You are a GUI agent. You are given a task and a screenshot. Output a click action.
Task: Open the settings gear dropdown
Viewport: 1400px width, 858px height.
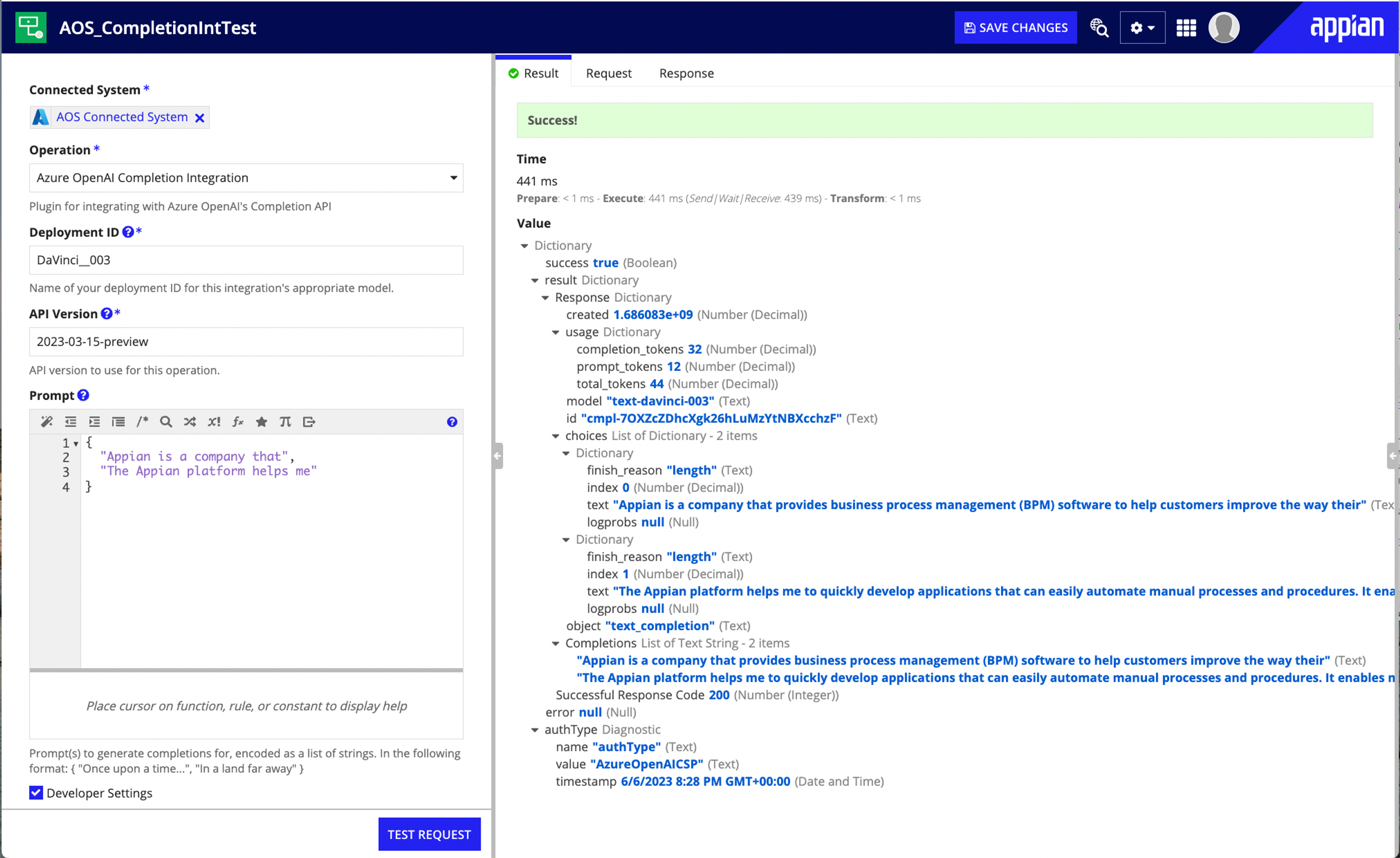pyautogui.click(x=1142, y=27)
